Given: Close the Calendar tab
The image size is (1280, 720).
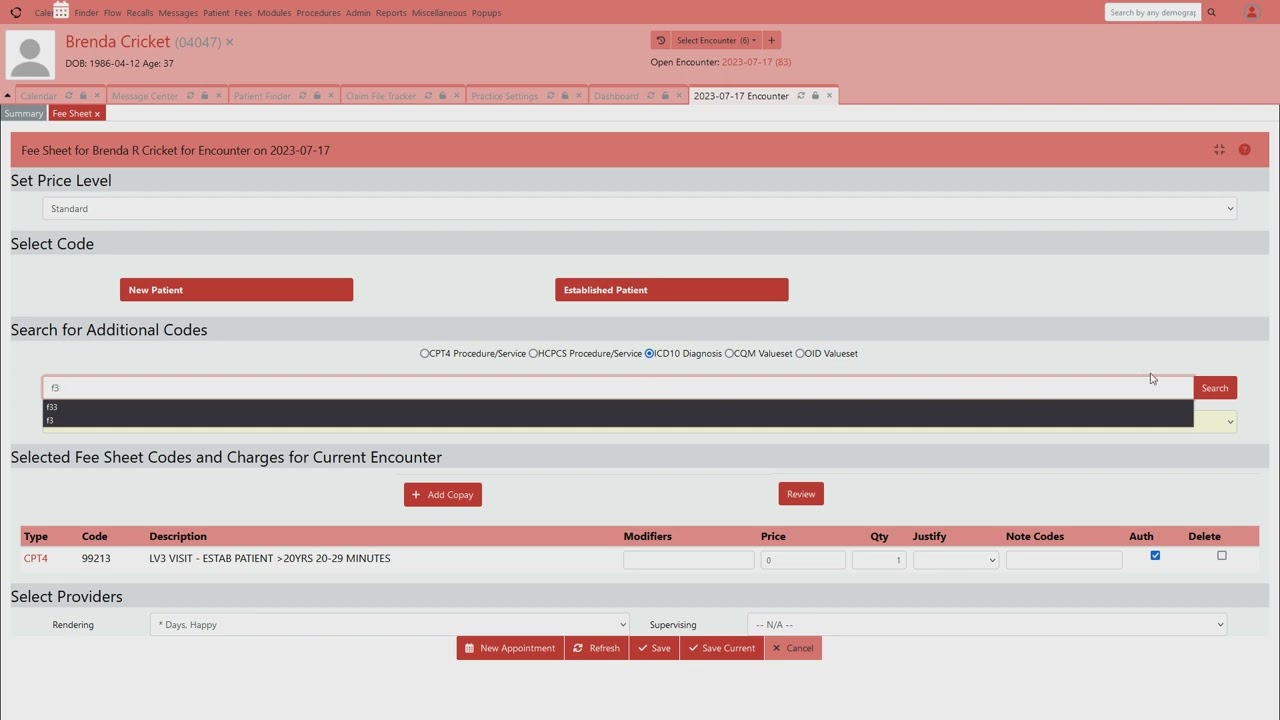Looking at the screenshot, I should click(x=97, y=96).
